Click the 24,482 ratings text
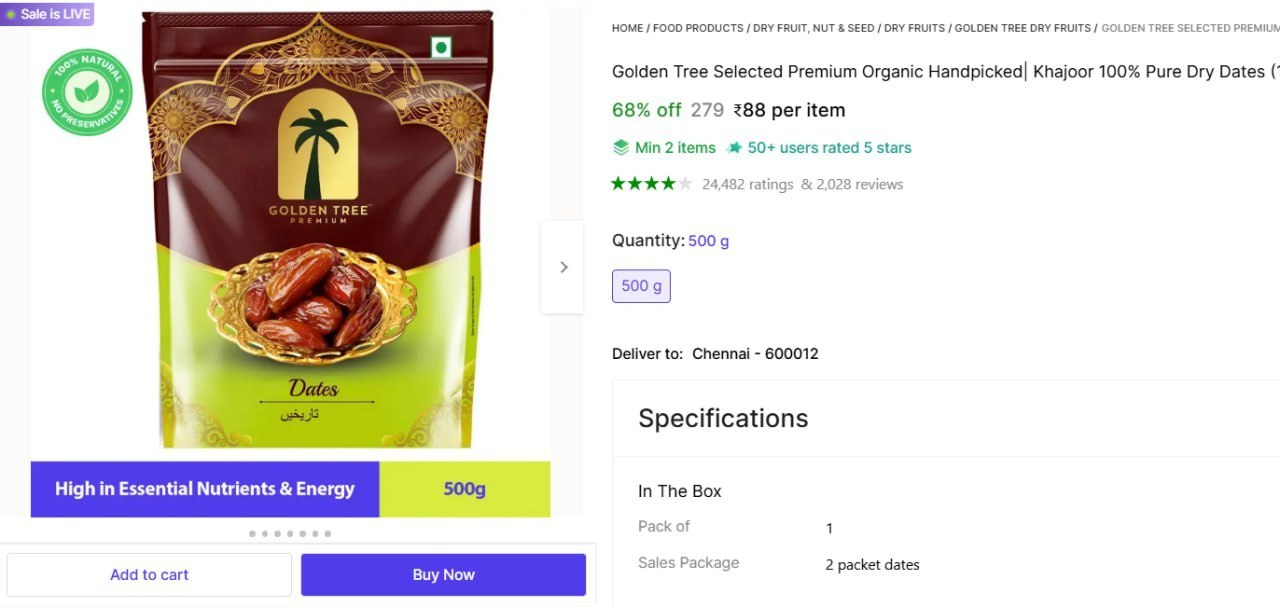This screenshot has width=1280, height=607. (x=747, y=184)
